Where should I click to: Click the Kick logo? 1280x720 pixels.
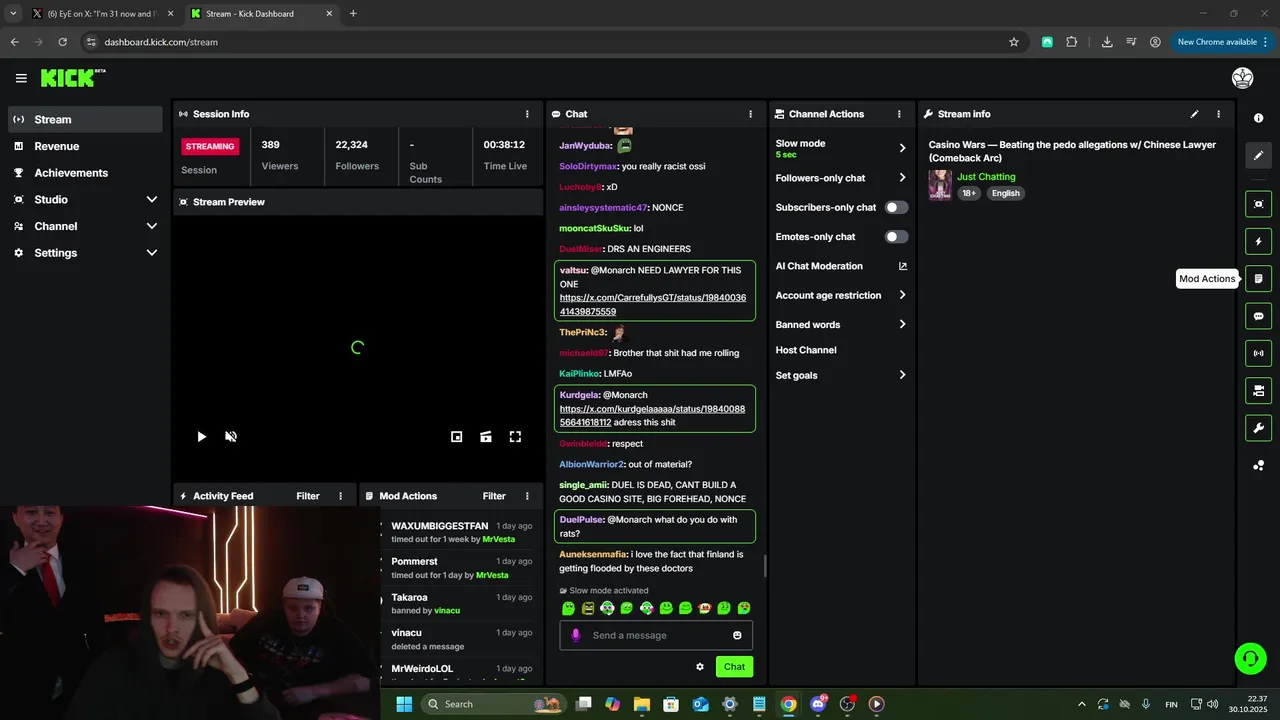coord(73,78)
